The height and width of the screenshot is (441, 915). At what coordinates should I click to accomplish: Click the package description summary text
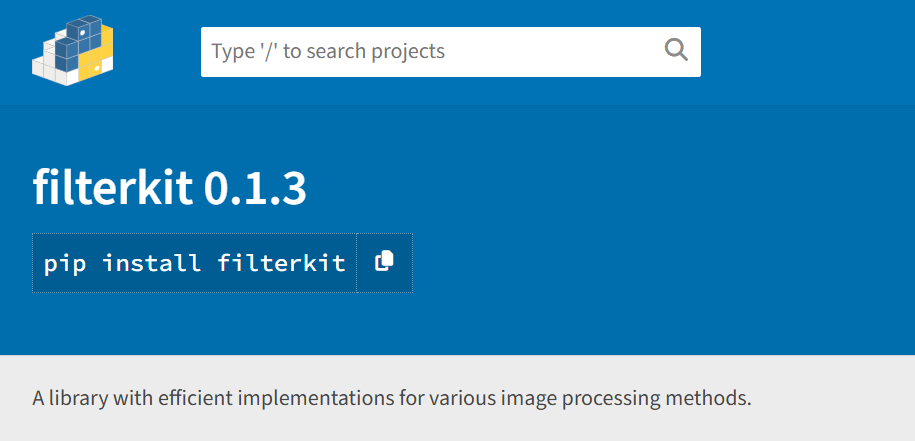tap(391, 398)
